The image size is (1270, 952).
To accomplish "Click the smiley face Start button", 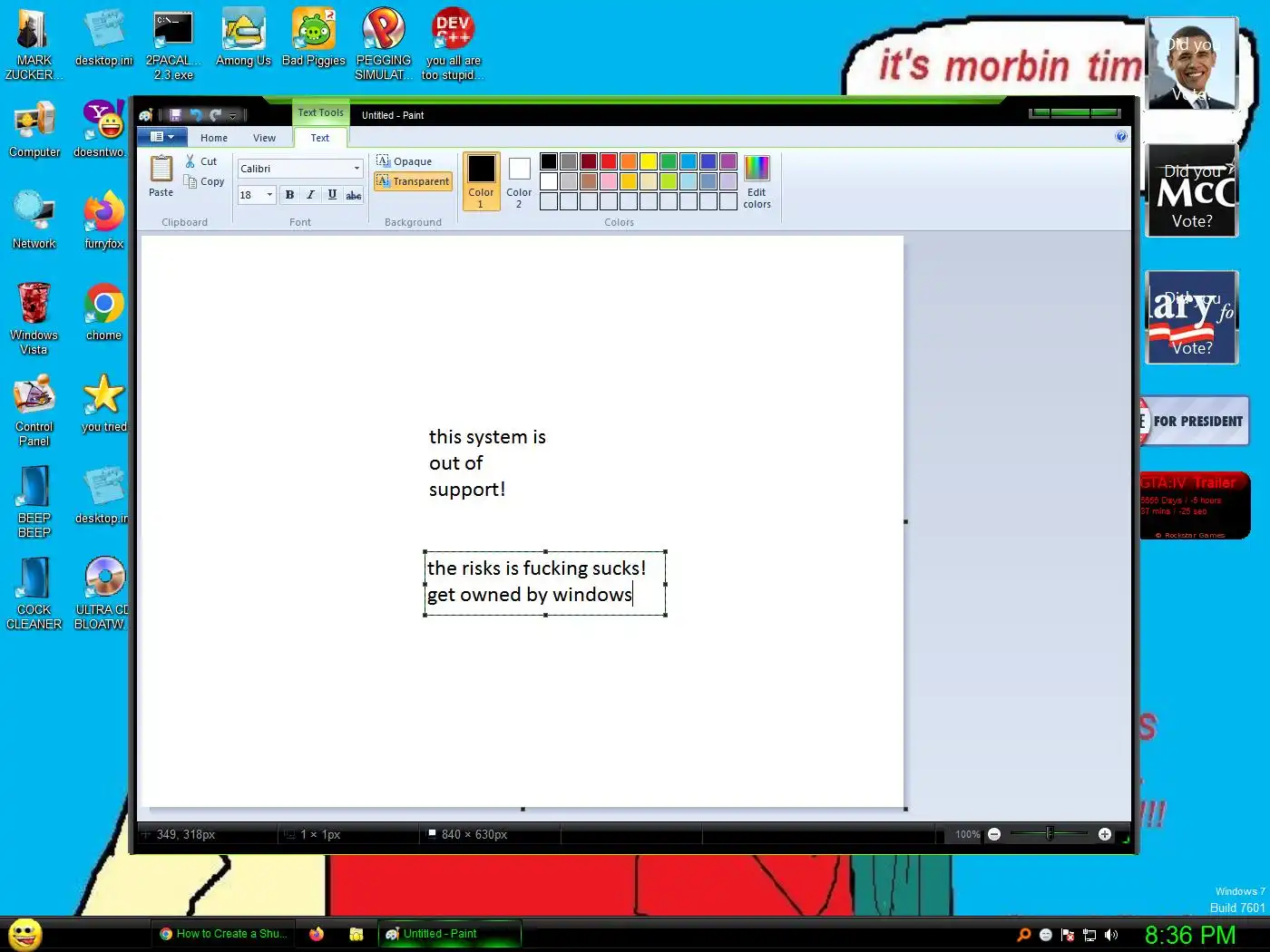I will 25,934.
